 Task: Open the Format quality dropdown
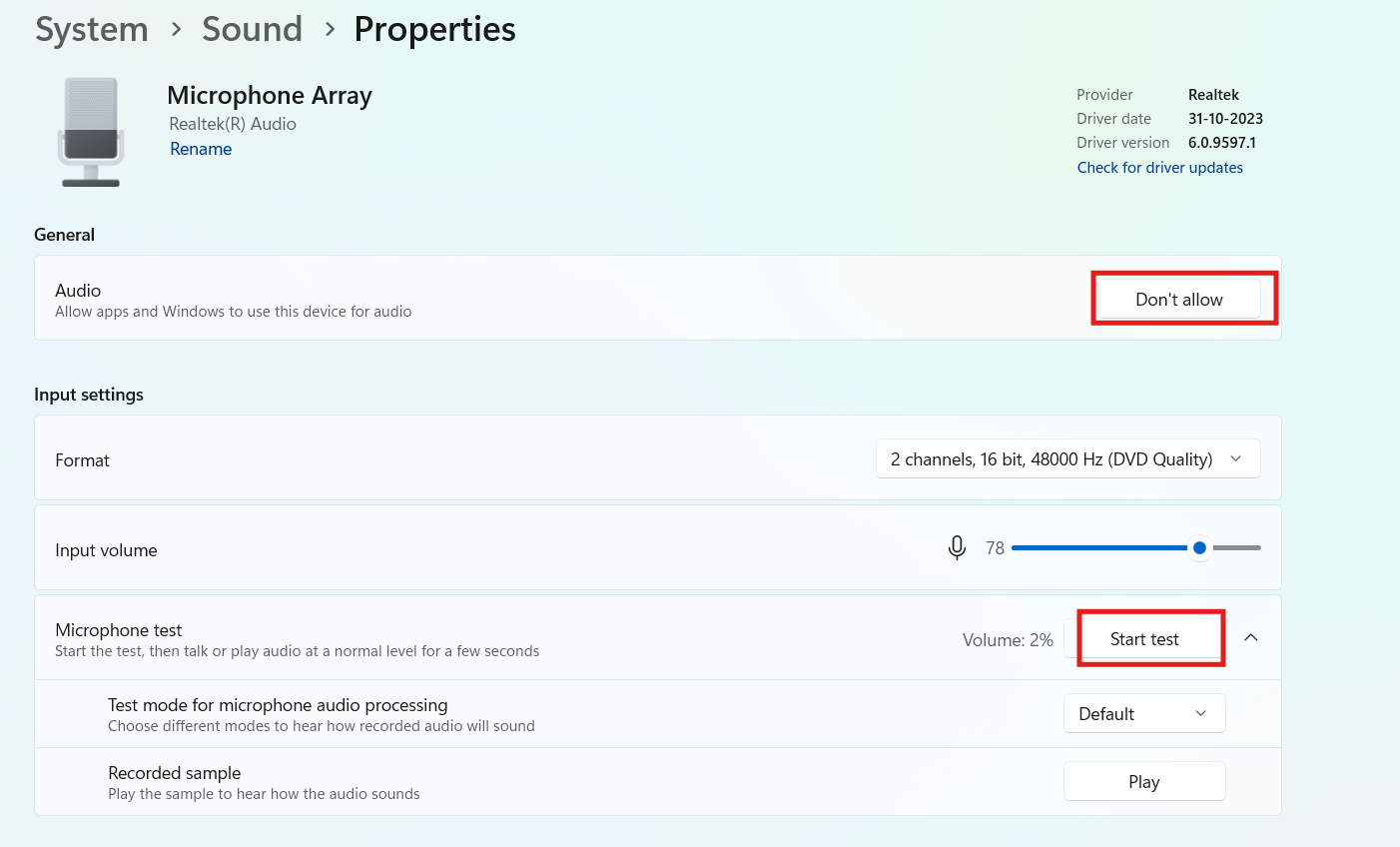1066,458
